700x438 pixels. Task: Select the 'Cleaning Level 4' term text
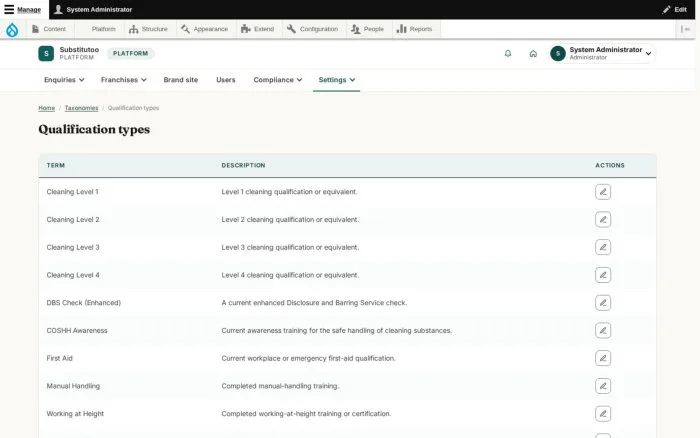[73, 275]
